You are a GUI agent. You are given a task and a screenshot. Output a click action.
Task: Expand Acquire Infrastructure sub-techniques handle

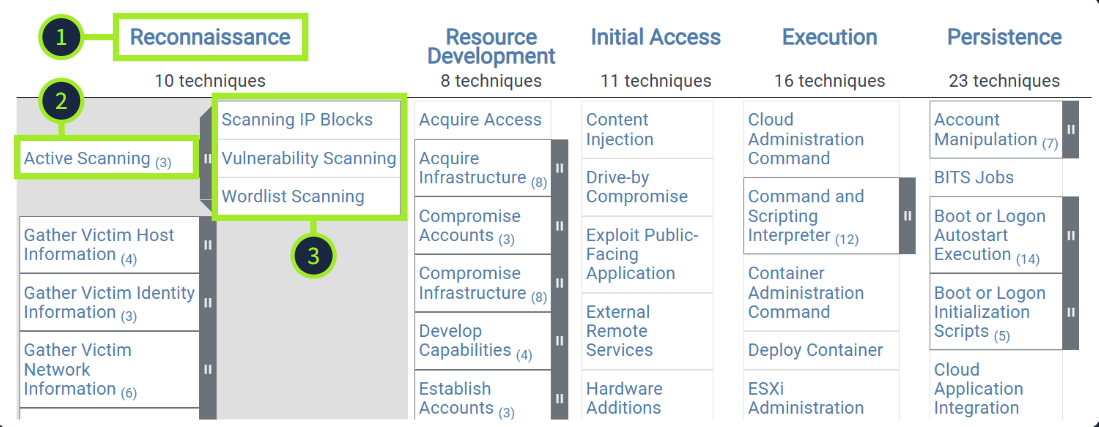click(559, 168)
